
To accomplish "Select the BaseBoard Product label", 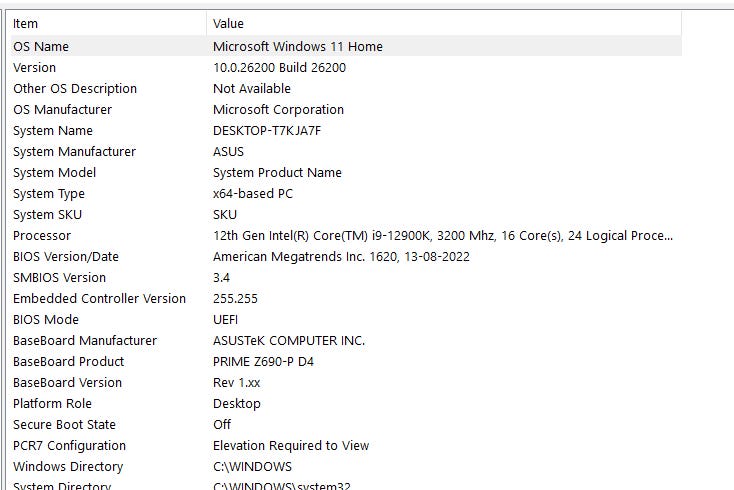I will tap(69, 362).
